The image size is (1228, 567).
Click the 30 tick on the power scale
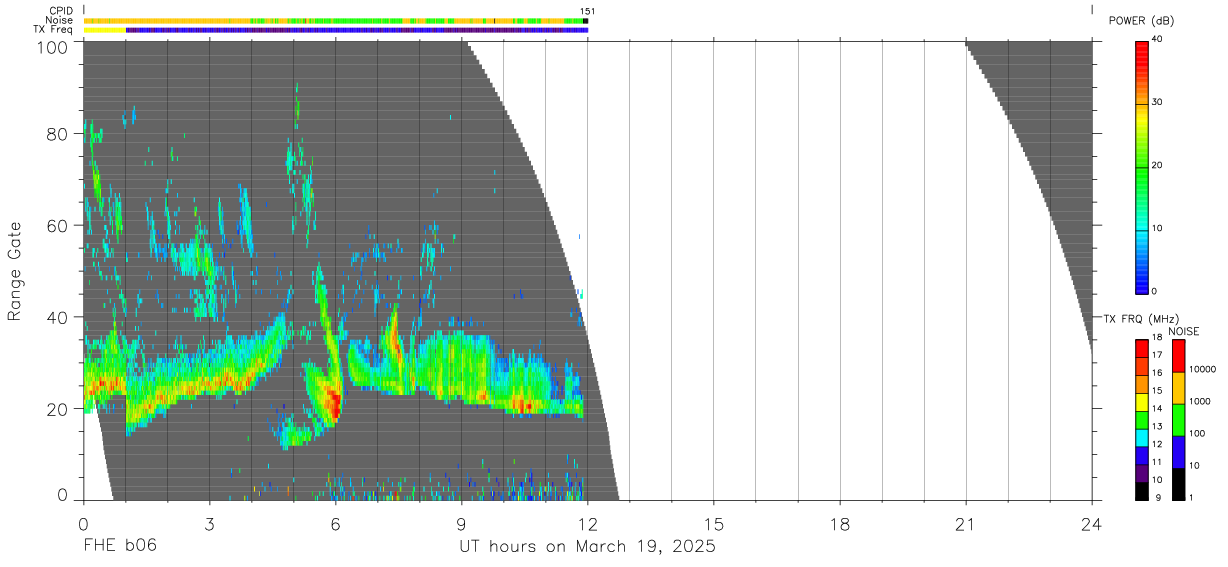1157,102
